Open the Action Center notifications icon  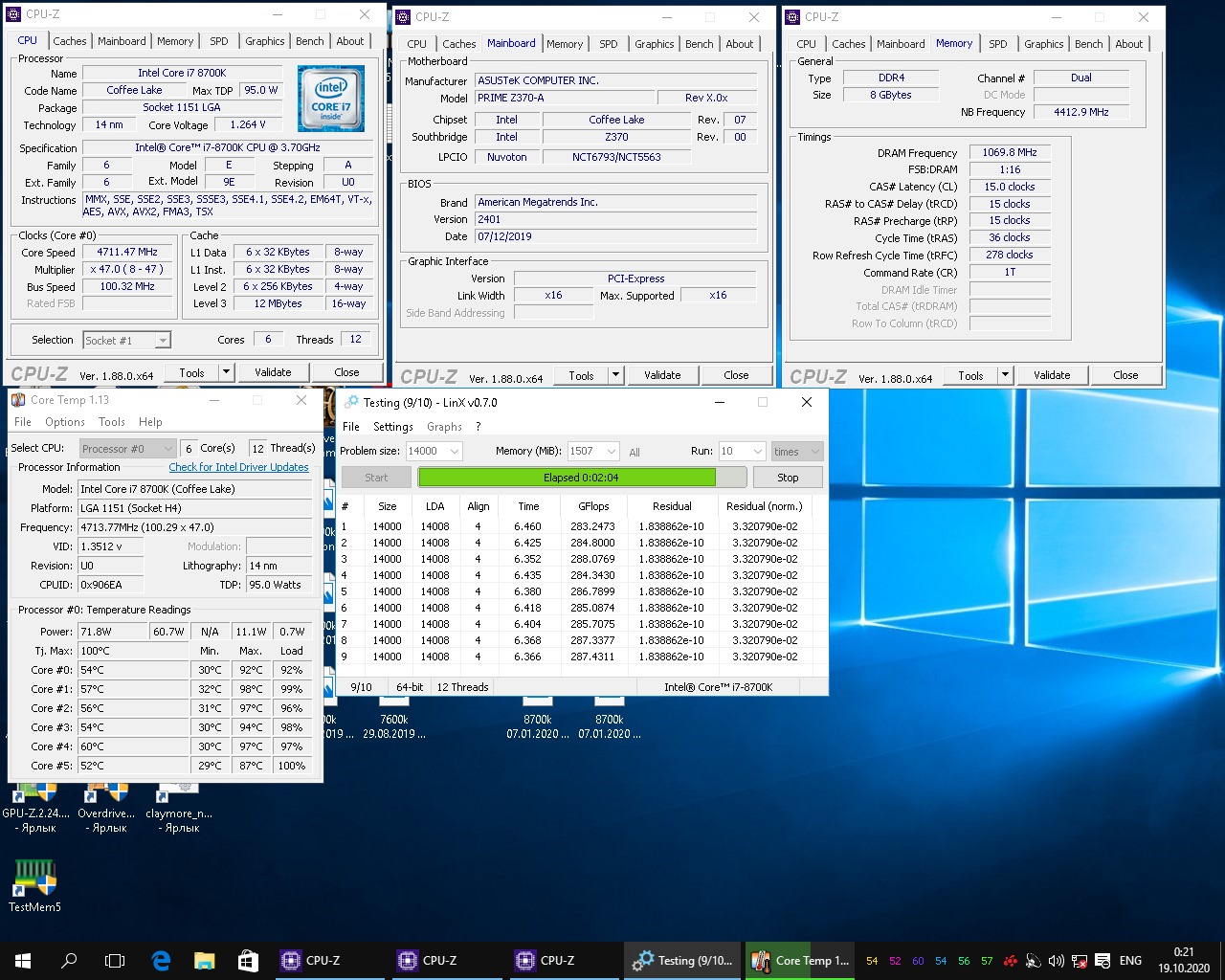pos(1102,961)
